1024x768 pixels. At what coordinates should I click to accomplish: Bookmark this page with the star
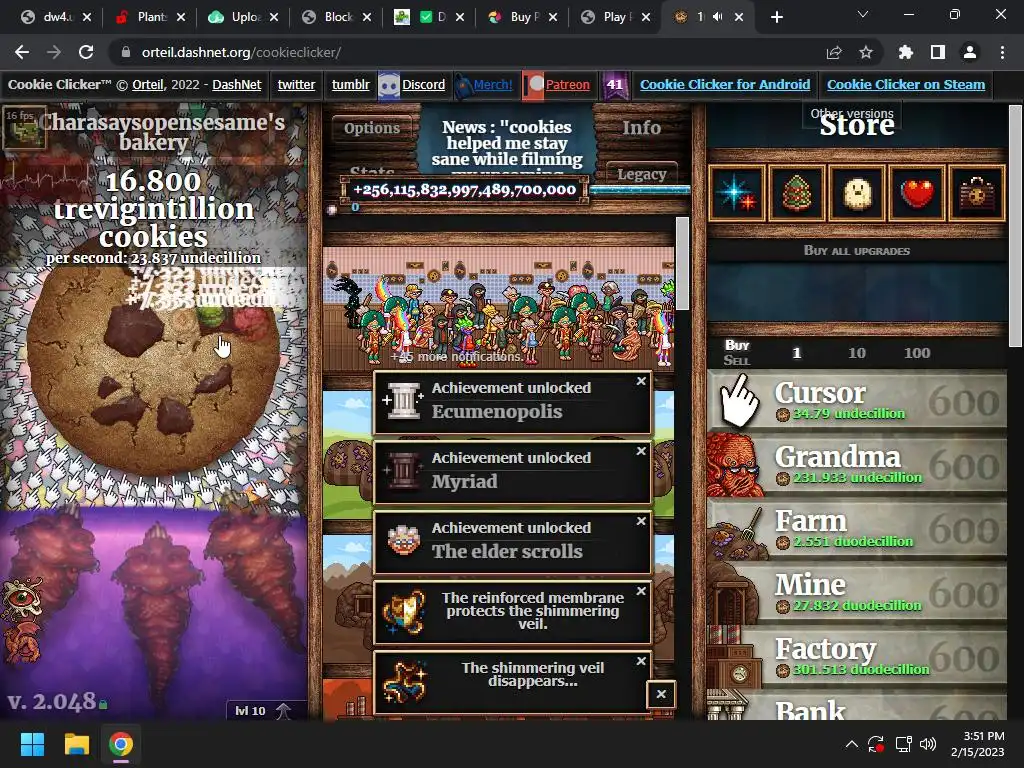tap(866, 52)
